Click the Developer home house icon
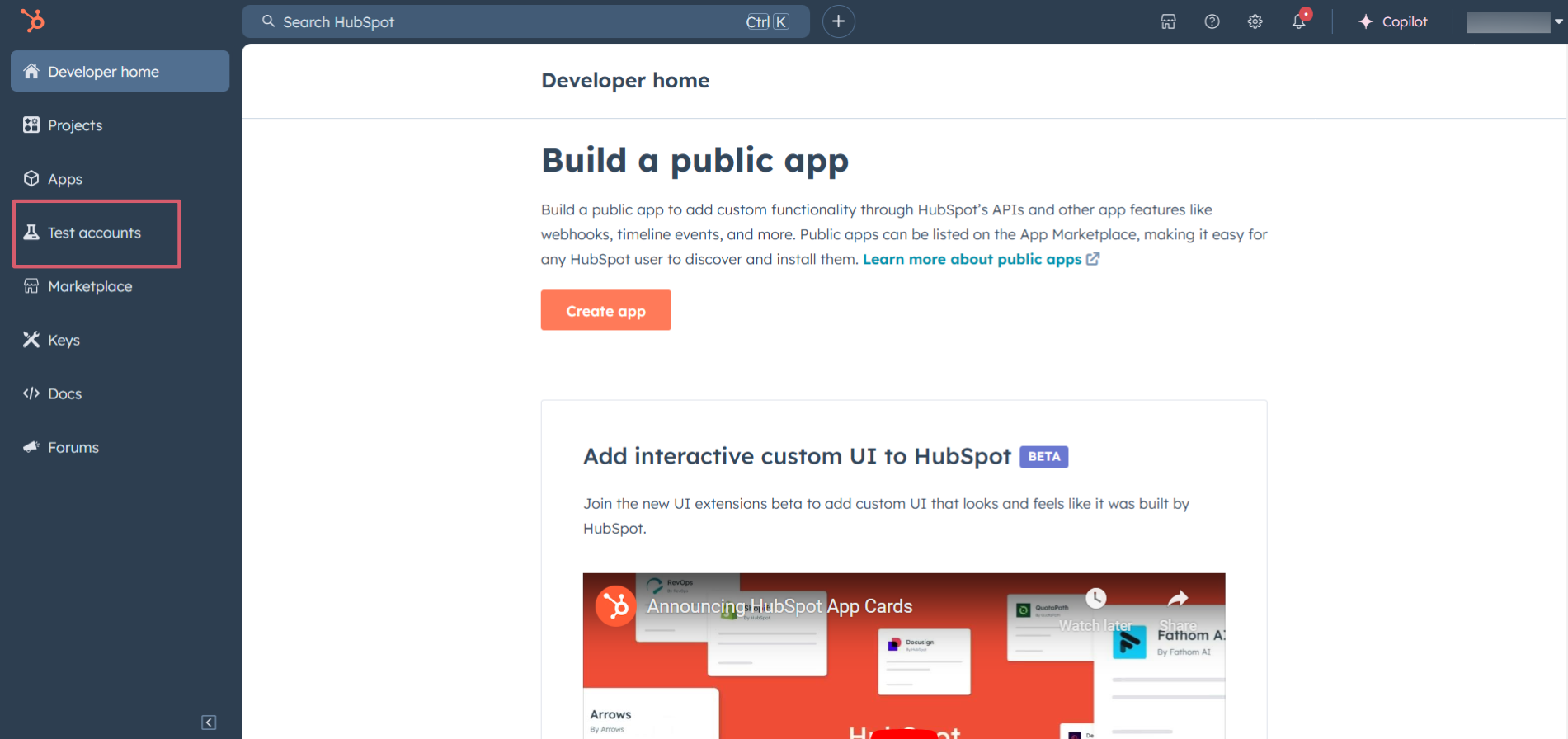The width and height of the screenshot is (1568, 739). click(x=31, y=71)
